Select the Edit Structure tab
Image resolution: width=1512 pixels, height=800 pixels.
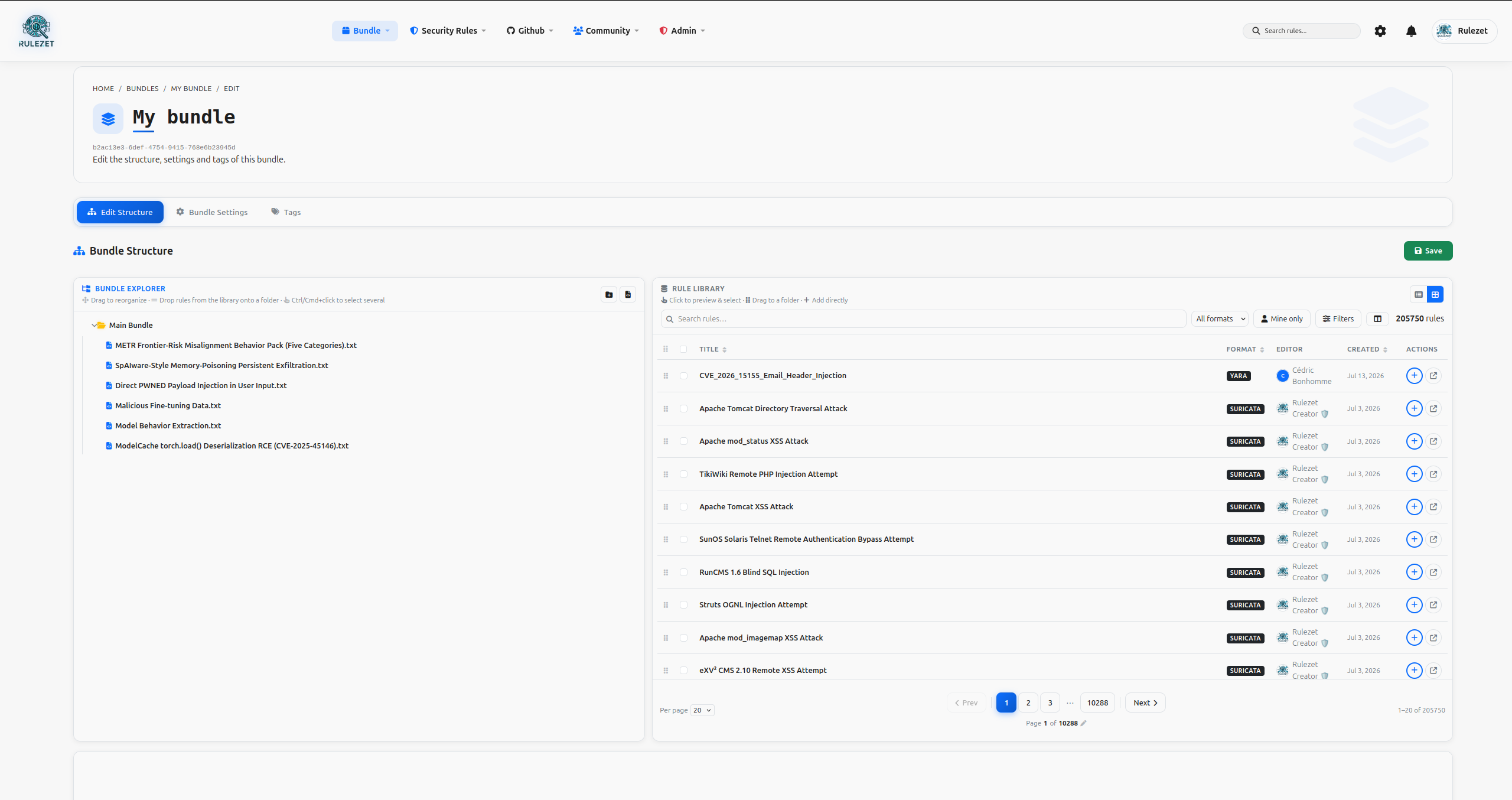click(120, 212)
